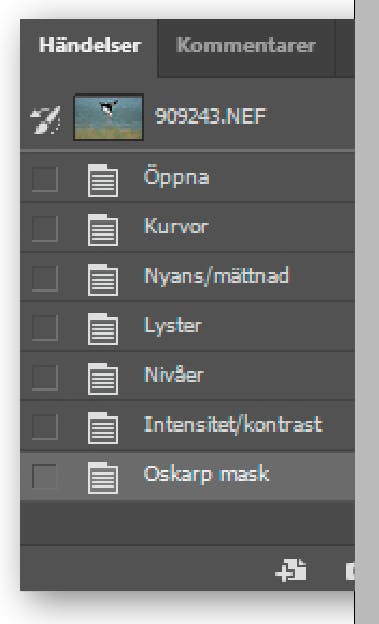The image size is (379, 624).
Task: Select the 909243.NEF snapshot thumbnail
Action: tap(108, 117)
